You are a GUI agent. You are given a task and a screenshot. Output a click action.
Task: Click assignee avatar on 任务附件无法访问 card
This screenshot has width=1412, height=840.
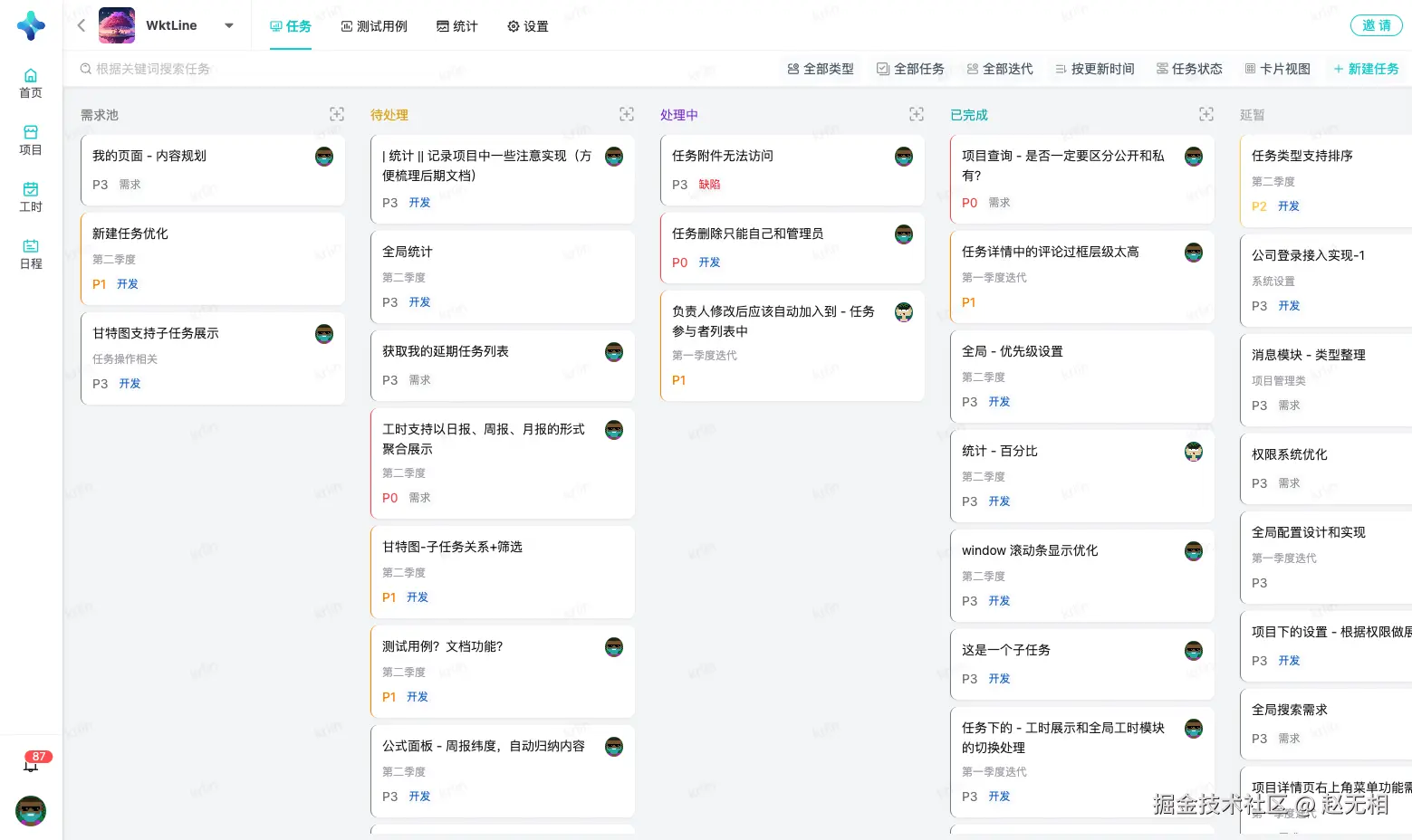[904, 157]
